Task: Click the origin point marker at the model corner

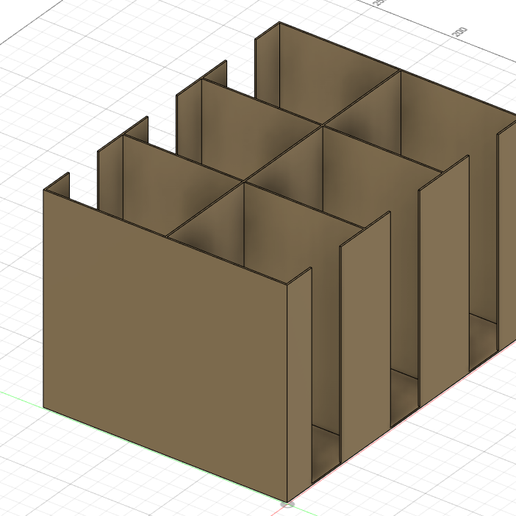Action: pyautogui.click(x=287, y=505)
